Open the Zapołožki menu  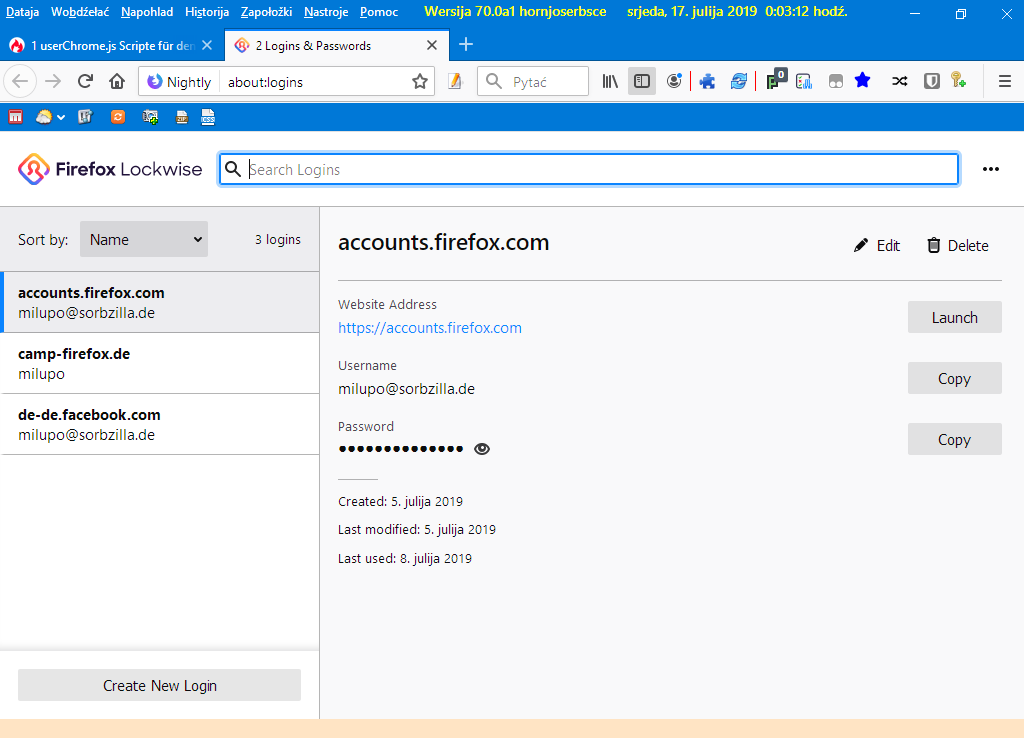(x=266, y=12)
